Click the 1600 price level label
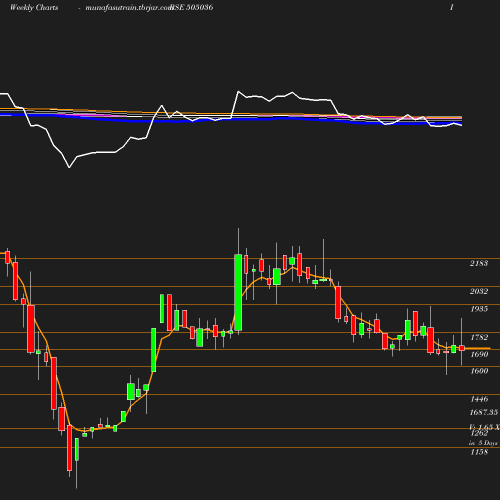 click(x=479, y=371)
